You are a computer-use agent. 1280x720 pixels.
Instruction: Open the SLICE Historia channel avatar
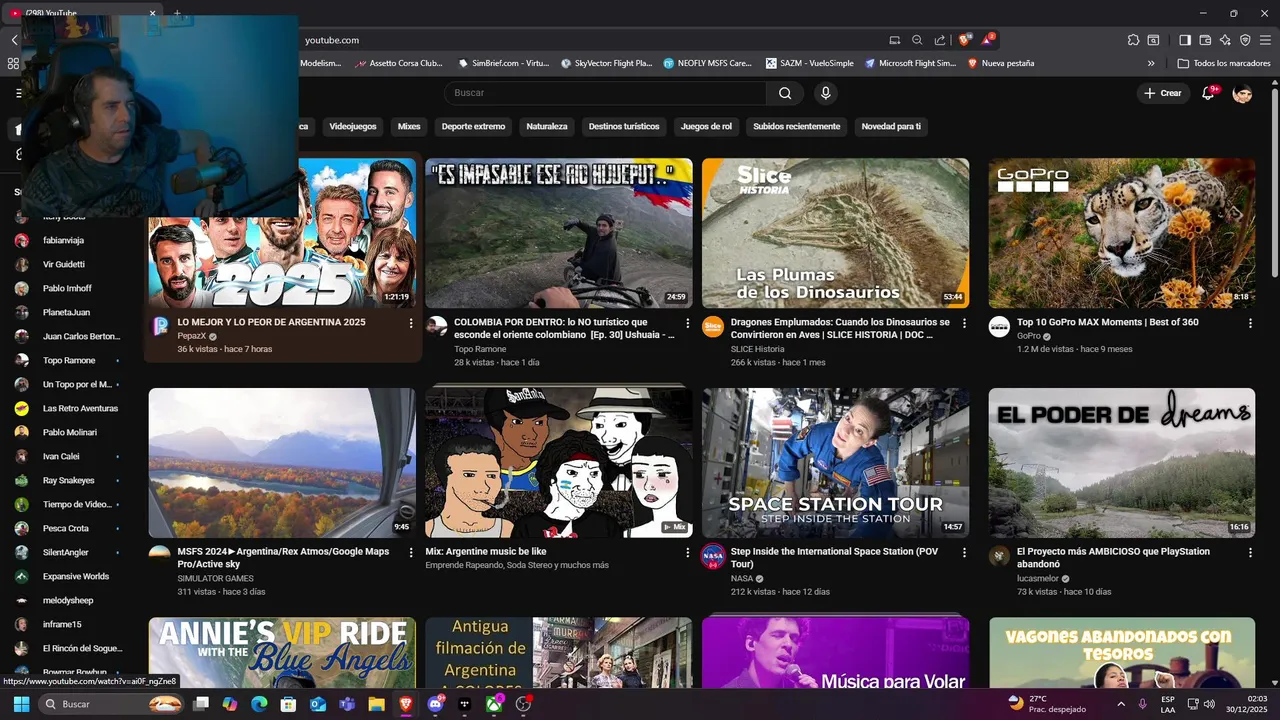click(x=713, y=327)
